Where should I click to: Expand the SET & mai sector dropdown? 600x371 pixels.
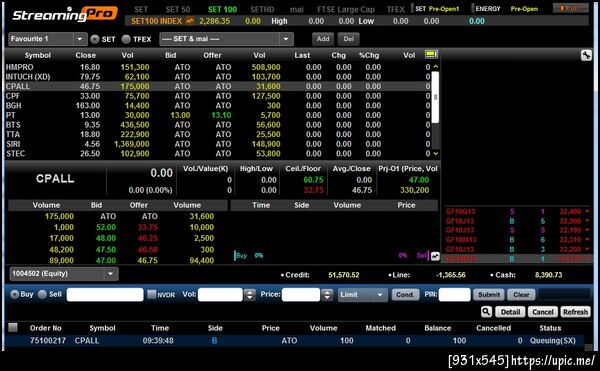point(227,39)
